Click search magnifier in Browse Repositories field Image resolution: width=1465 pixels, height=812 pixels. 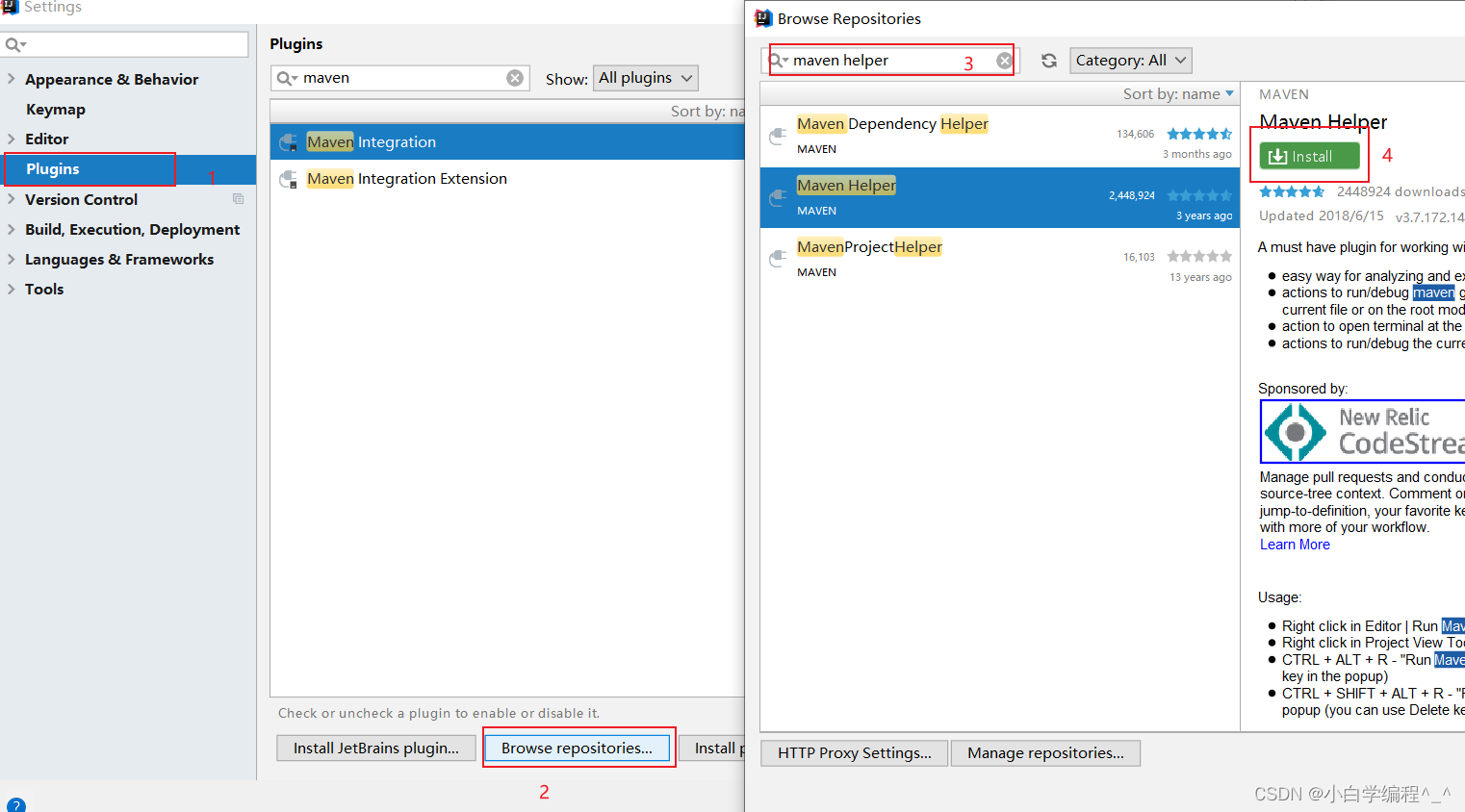tap(778, 61)
